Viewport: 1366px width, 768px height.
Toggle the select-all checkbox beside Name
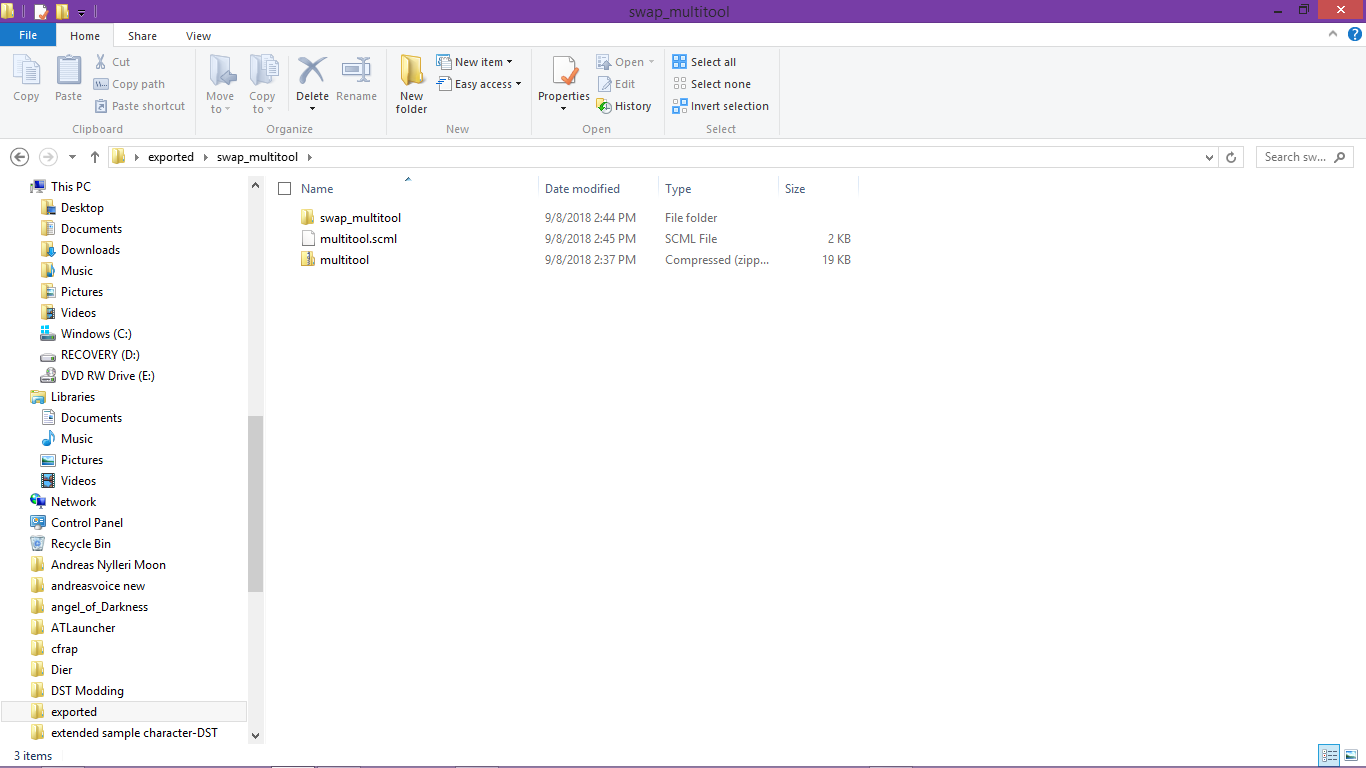click(x=285, y=189)
